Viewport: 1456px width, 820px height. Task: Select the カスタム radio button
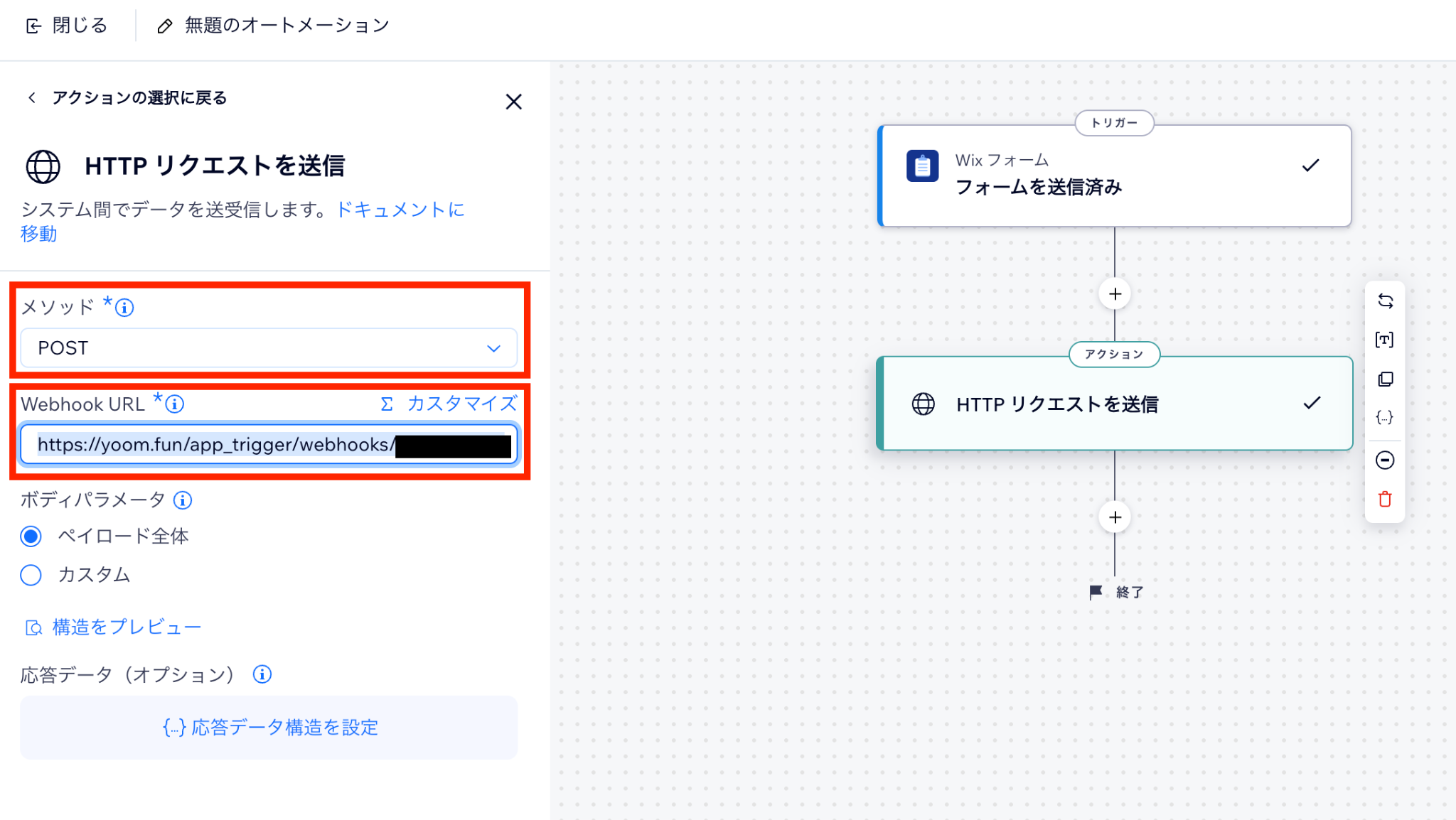pos(31,575)
